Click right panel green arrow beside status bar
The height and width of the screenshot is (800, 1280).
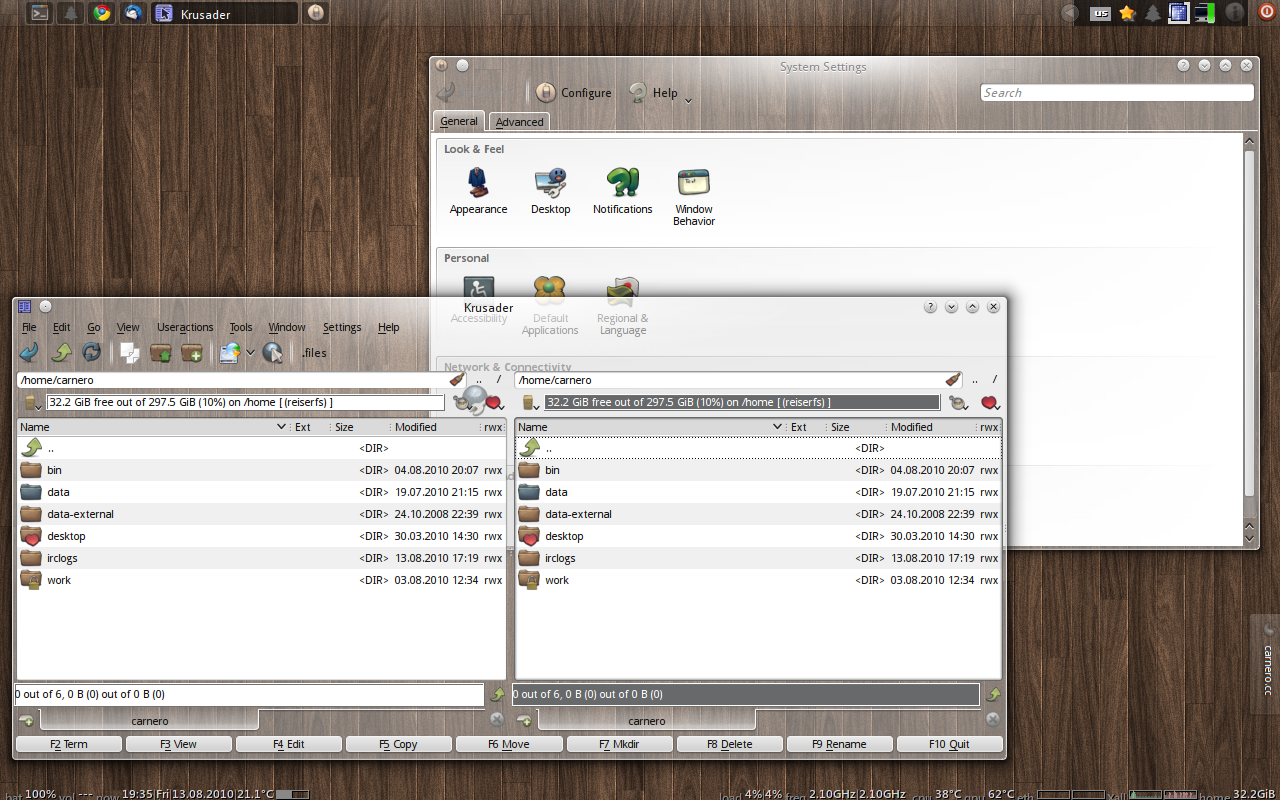[993, 694]
